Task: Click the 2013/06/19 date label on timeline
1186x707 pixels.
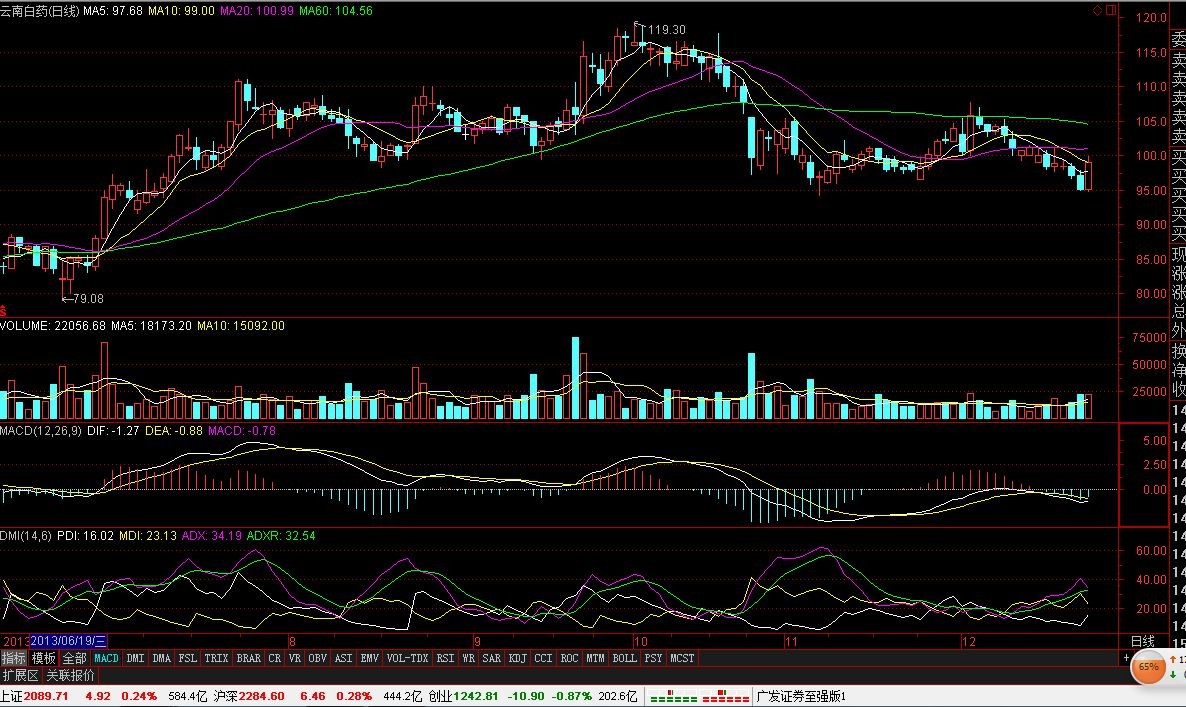Action: [x=70, y=641]
